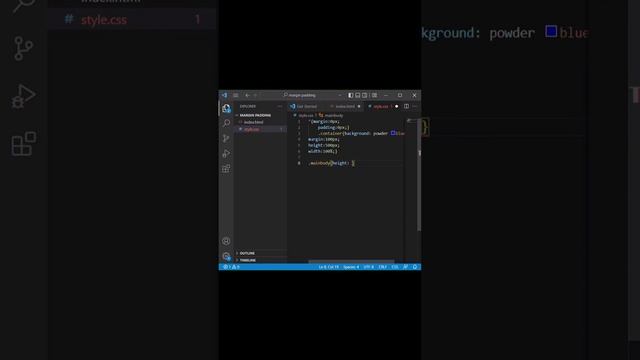Click the width:100% line in the editor
The image size is (640, 360).
pos(323,151)
